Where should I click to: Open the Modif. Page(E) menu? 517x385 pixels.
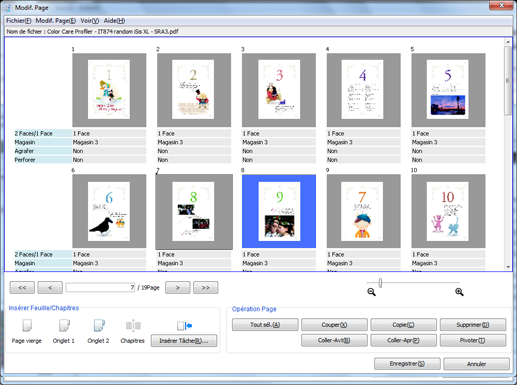(56, 21)
